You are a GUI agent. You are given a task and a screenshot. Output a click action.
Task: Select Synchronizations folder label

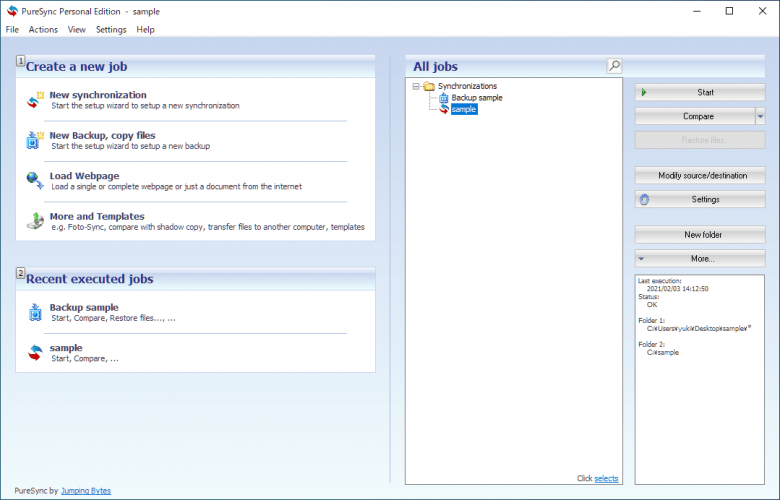coord(467,86)
